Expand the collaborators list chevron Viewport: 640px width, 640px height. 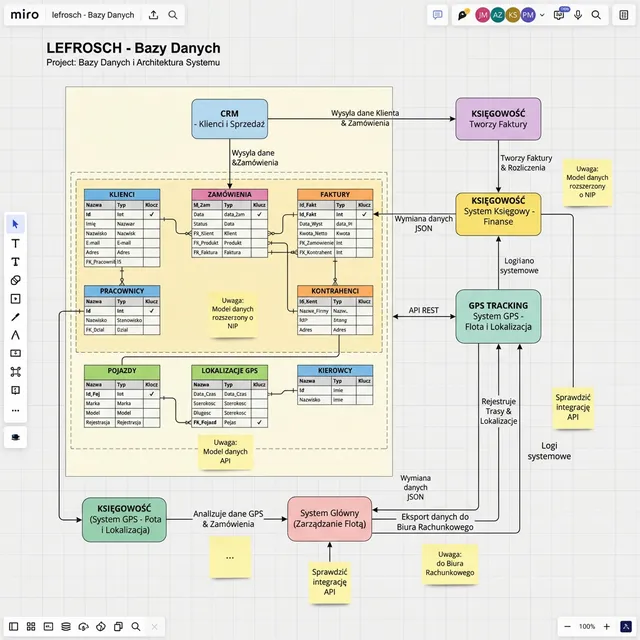coord(542,15)
